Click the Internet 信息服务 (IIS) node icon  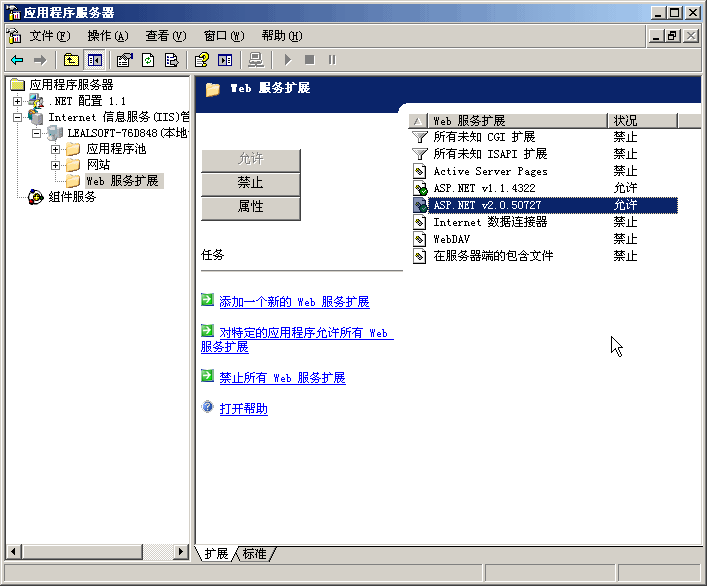coord(36,117)
